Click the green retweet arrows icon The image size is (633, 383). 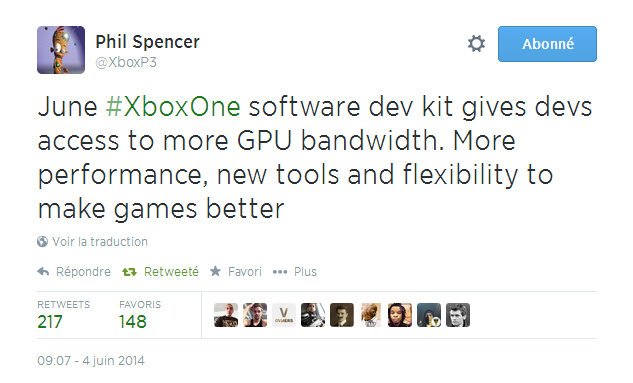129,272
